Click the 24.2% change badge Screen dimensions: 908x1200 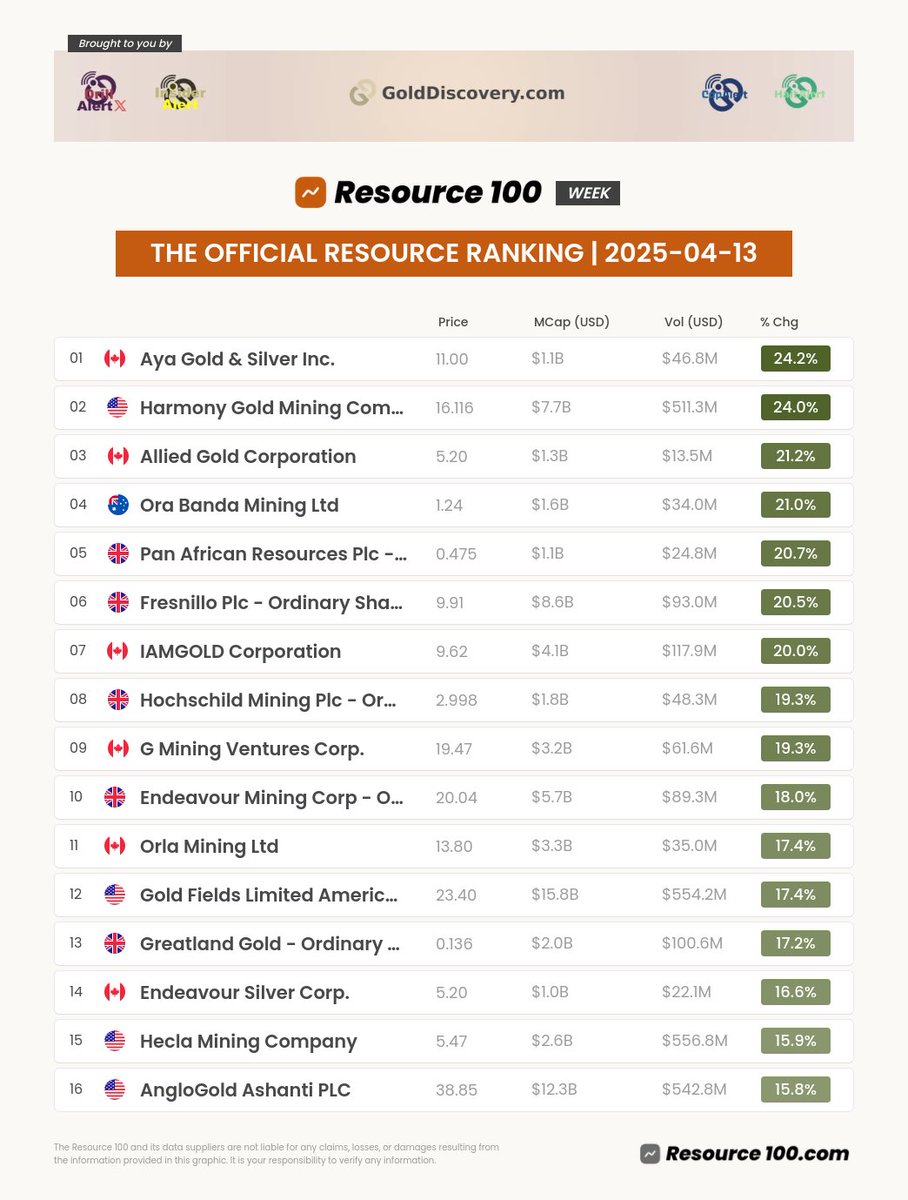(x=795, y=358)
